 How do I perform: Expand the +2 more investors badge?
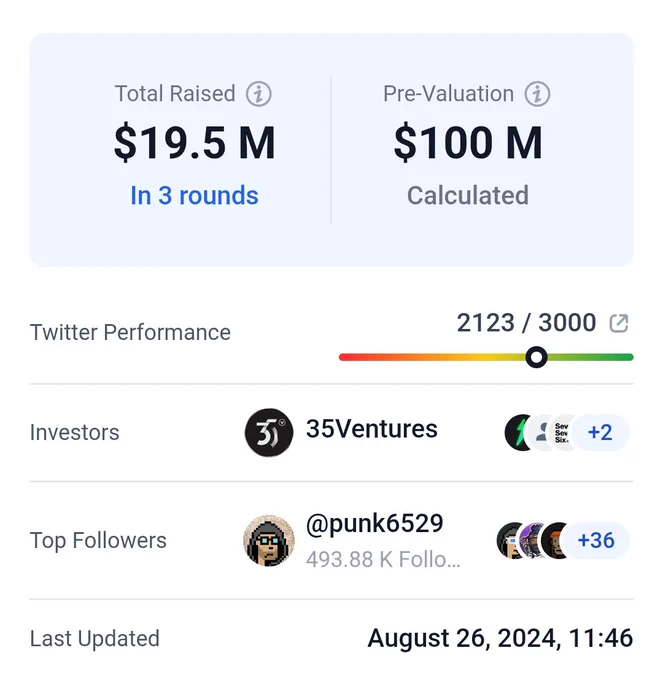(600, 432)
